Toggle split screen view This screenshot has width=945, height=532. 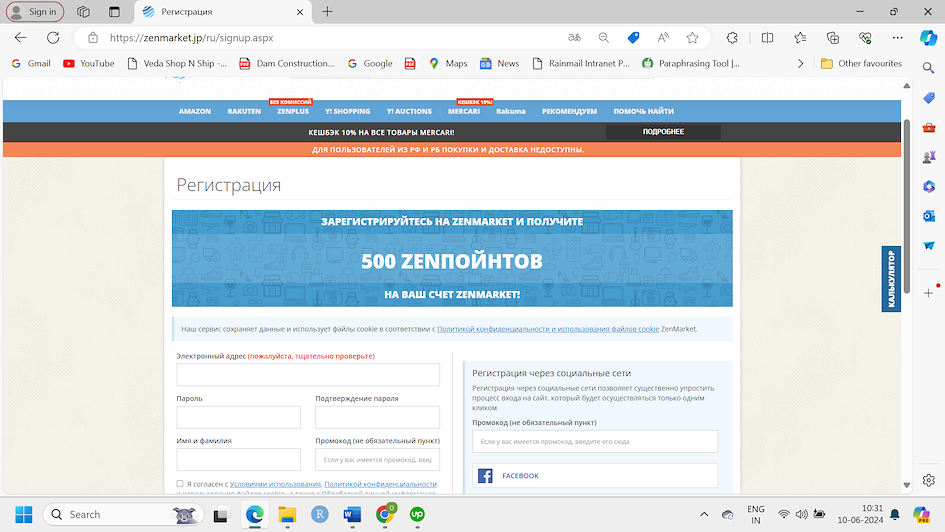[x=767, y=37]
